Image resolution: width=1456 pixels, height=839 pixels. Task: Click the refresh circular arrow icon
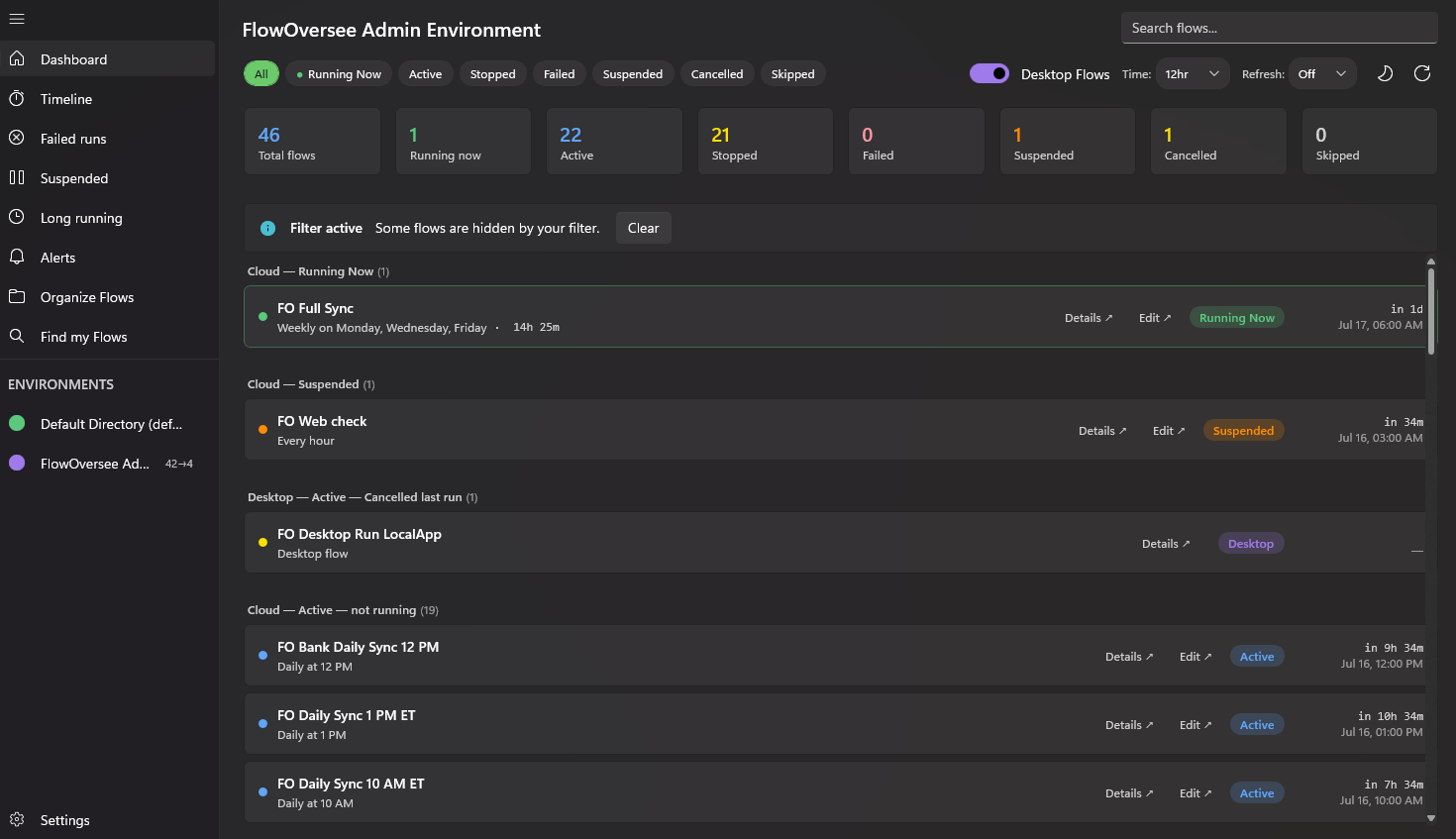tap(1422, 74)
